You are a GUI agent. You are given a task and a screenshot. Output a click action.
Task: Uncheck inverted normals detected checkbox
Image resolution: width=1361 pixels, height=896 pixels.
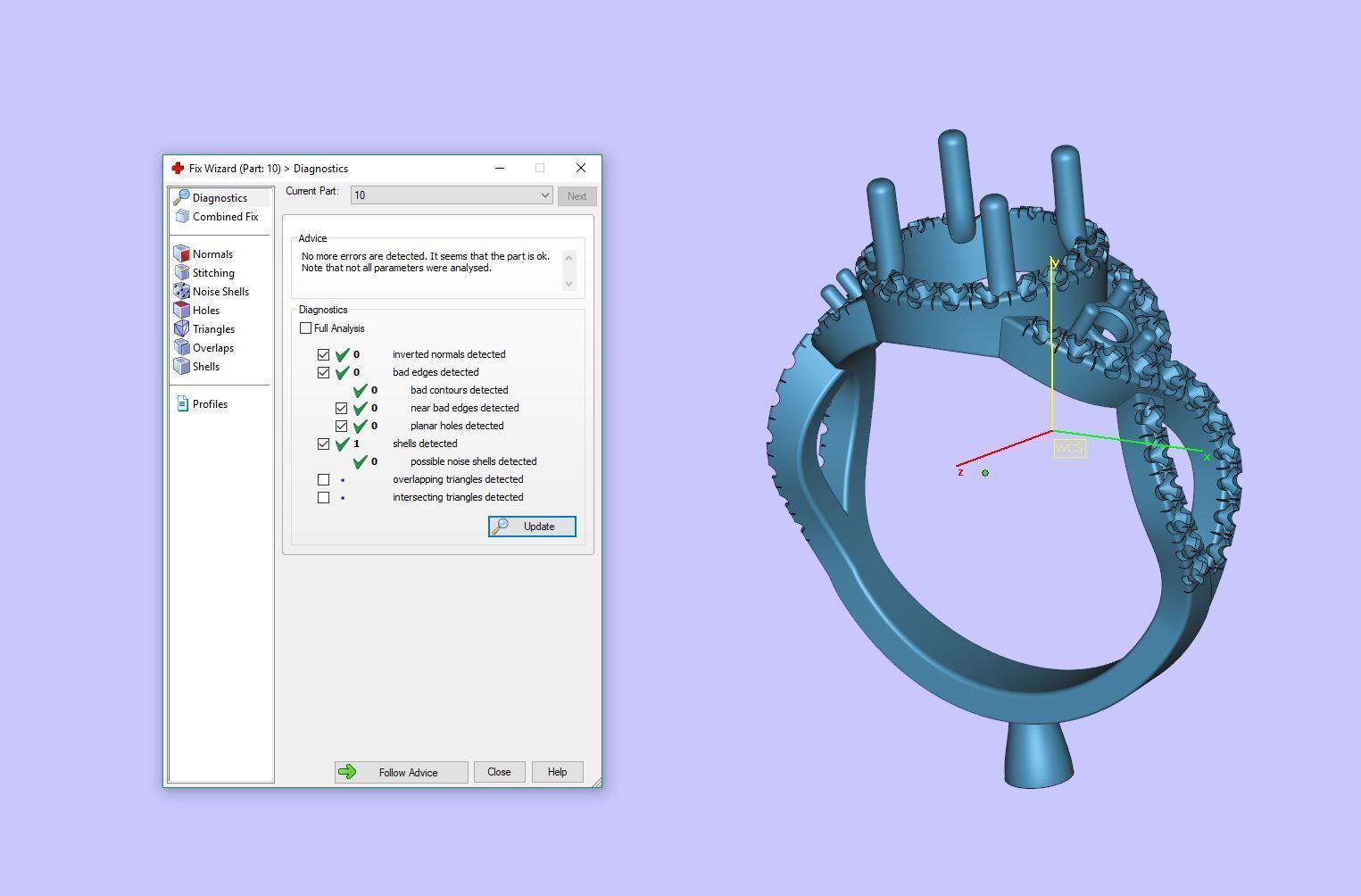[324, 354]
